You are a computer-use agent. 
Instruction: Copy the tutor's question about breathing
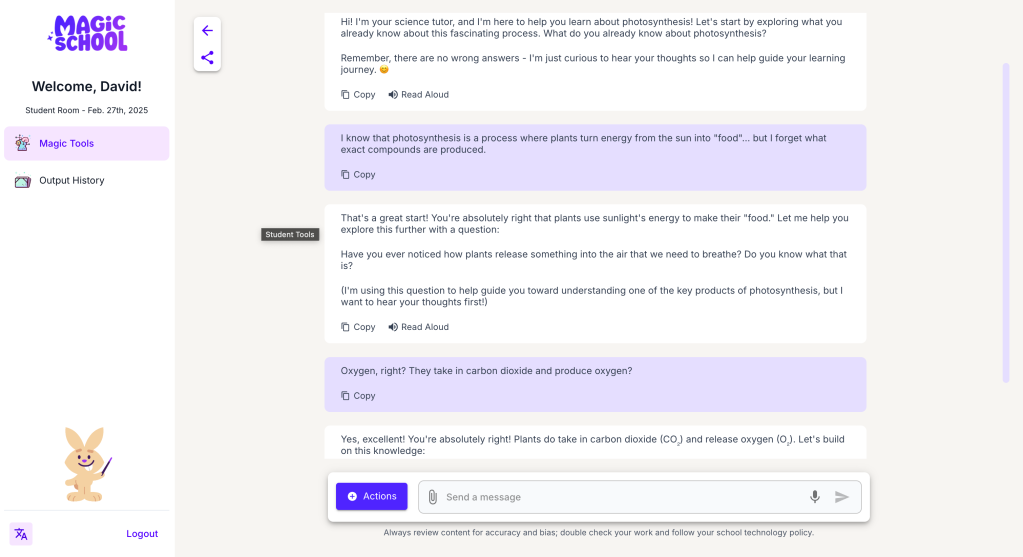click(x=358, y=327)
